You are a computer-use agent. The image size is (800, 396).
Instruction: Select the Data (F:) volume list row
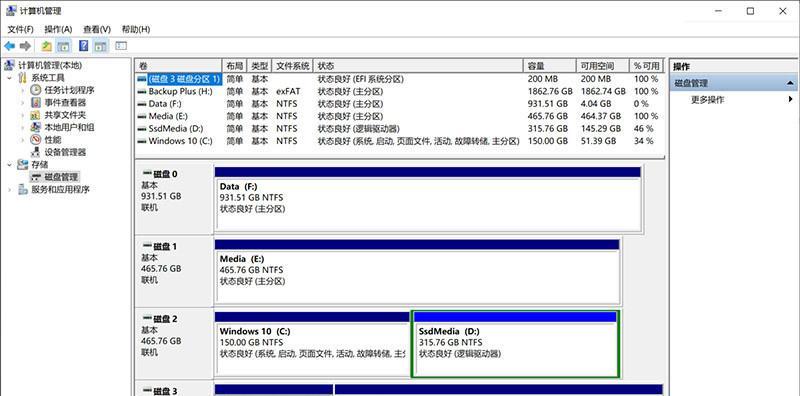[399, 104]
